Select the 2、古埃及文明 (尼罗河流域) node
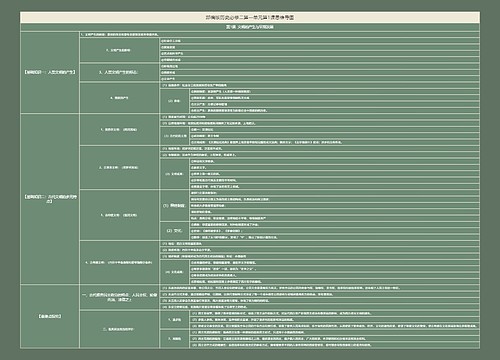 [x=119, y=167]
